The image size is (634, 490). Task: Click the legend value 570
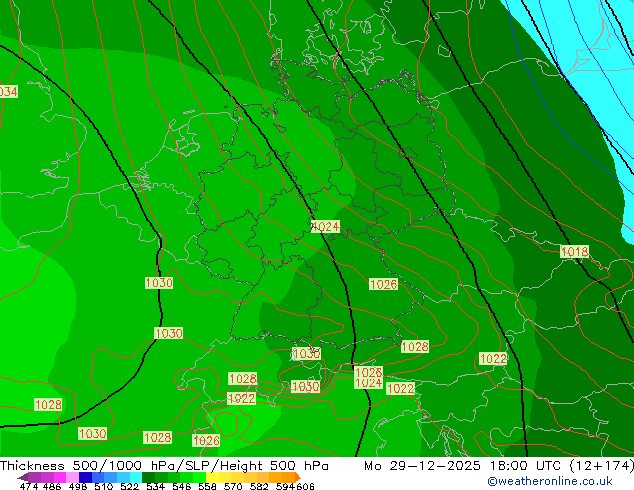[233, 486]
